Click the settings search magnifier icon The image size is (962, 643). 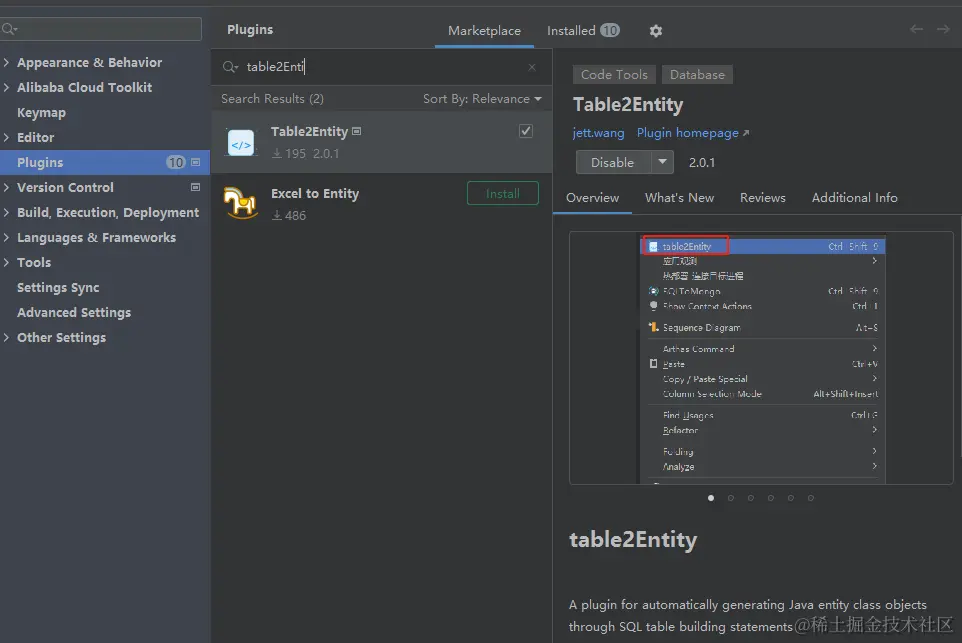(9, 29)
